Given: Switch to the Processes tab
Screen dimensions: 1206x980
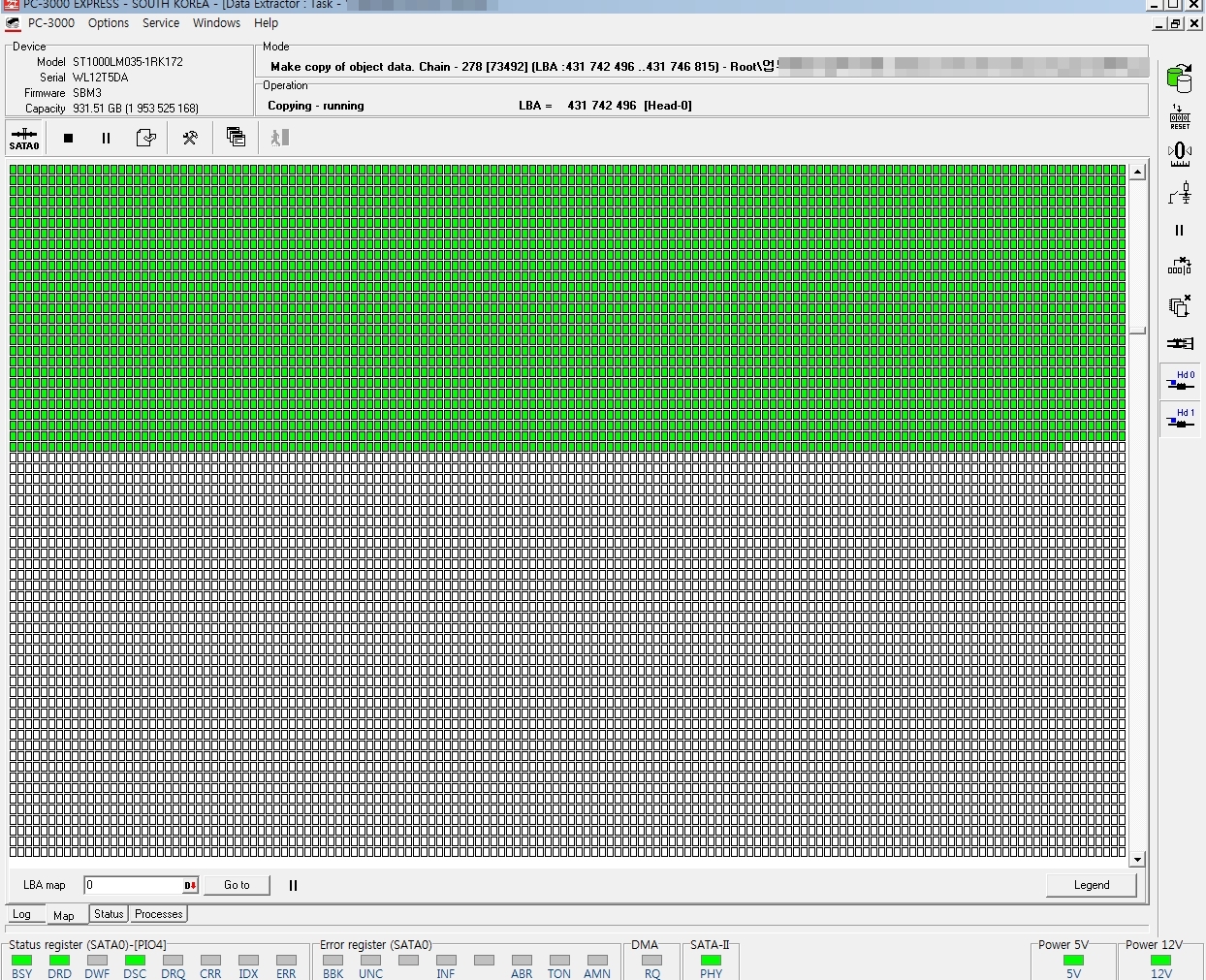Looking at the screenshot, I should 159,914.
